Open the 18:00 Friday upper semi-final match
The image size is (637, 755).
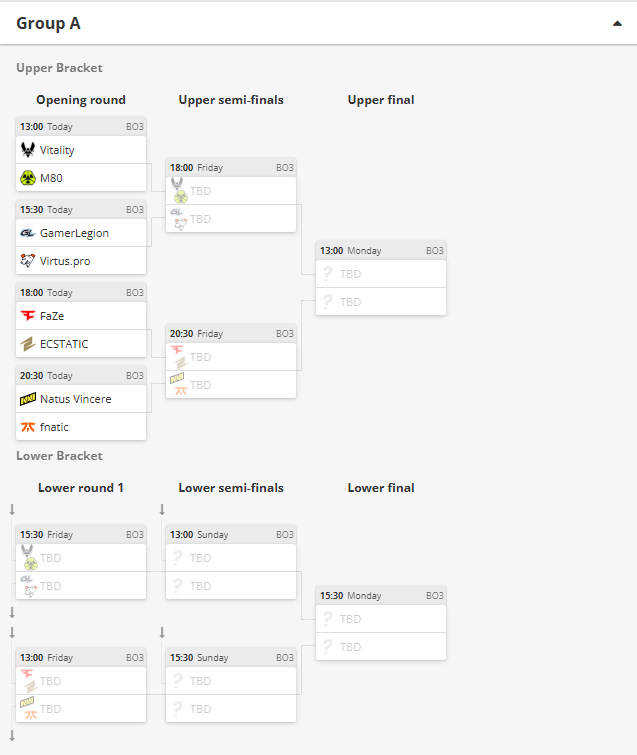231,195
